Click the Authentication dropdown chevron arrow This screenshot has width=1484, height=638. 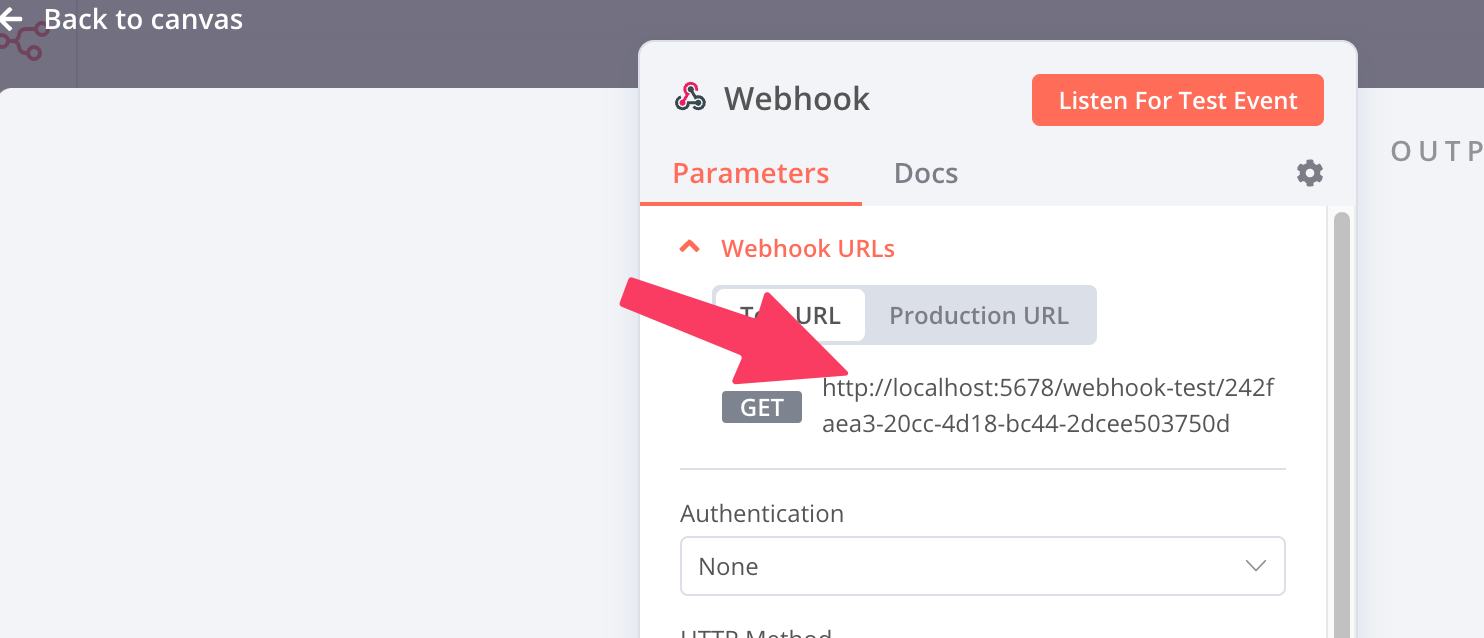coord(1256,567)
